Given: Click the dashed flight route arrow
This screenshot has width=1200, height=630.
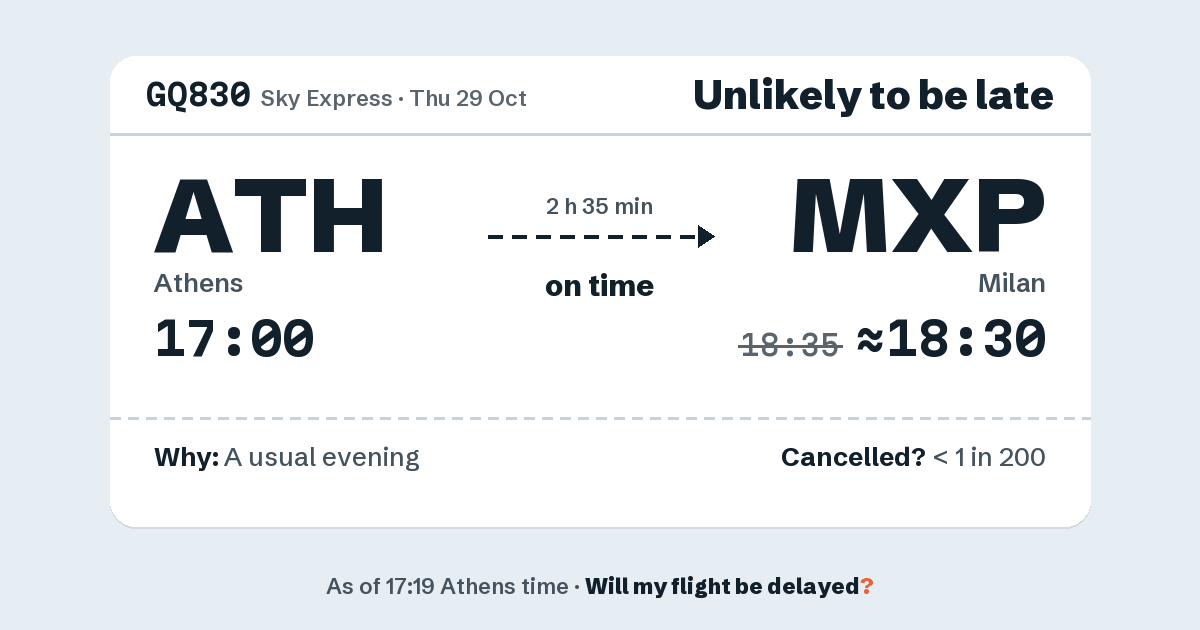Looking at the screenshot, I should pos(601,237).
